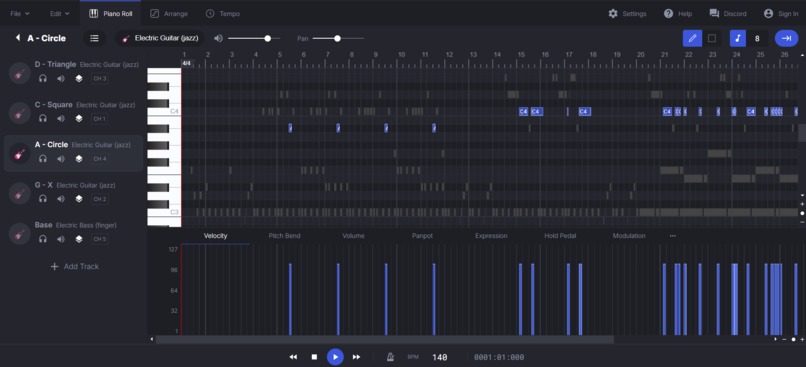Toggle layers icon for A - Circle track

pyautogui.click(x=79, y=159)
